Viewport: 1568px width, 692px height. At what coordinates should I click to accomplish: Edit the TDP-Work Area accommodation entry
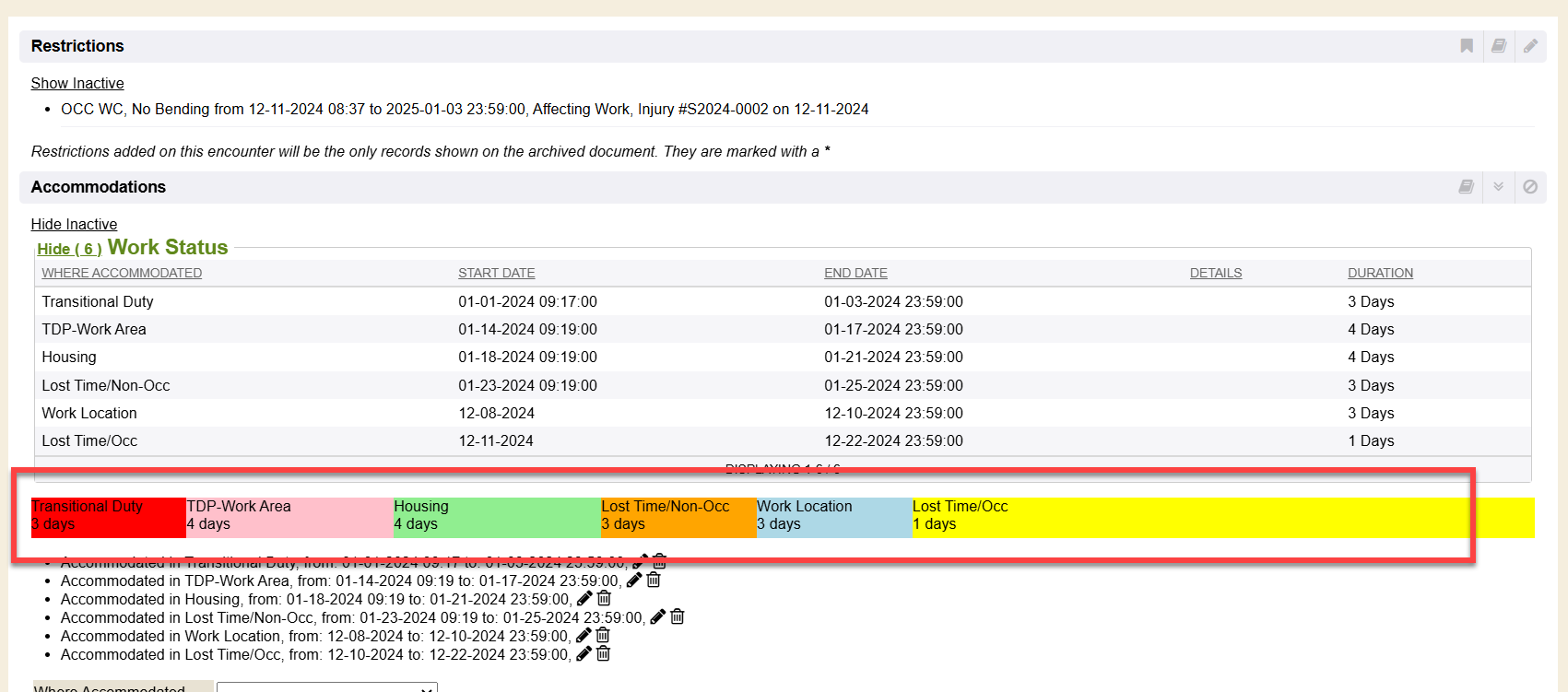[634, 581]
